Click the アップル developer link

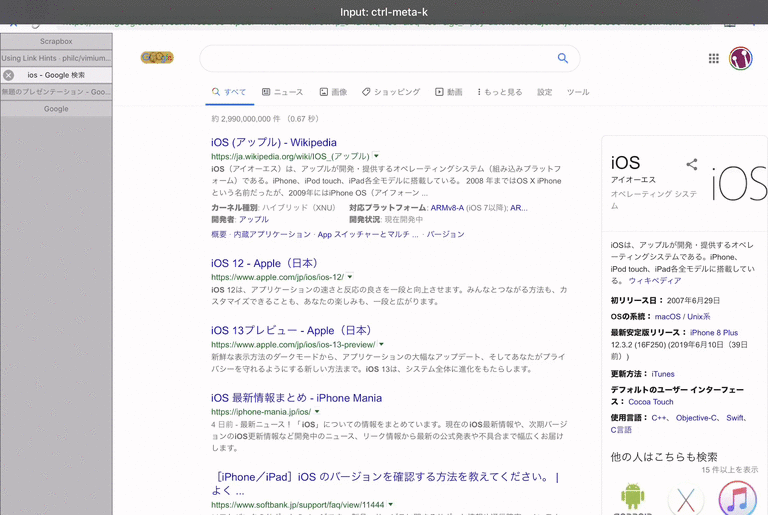(254, 219)
